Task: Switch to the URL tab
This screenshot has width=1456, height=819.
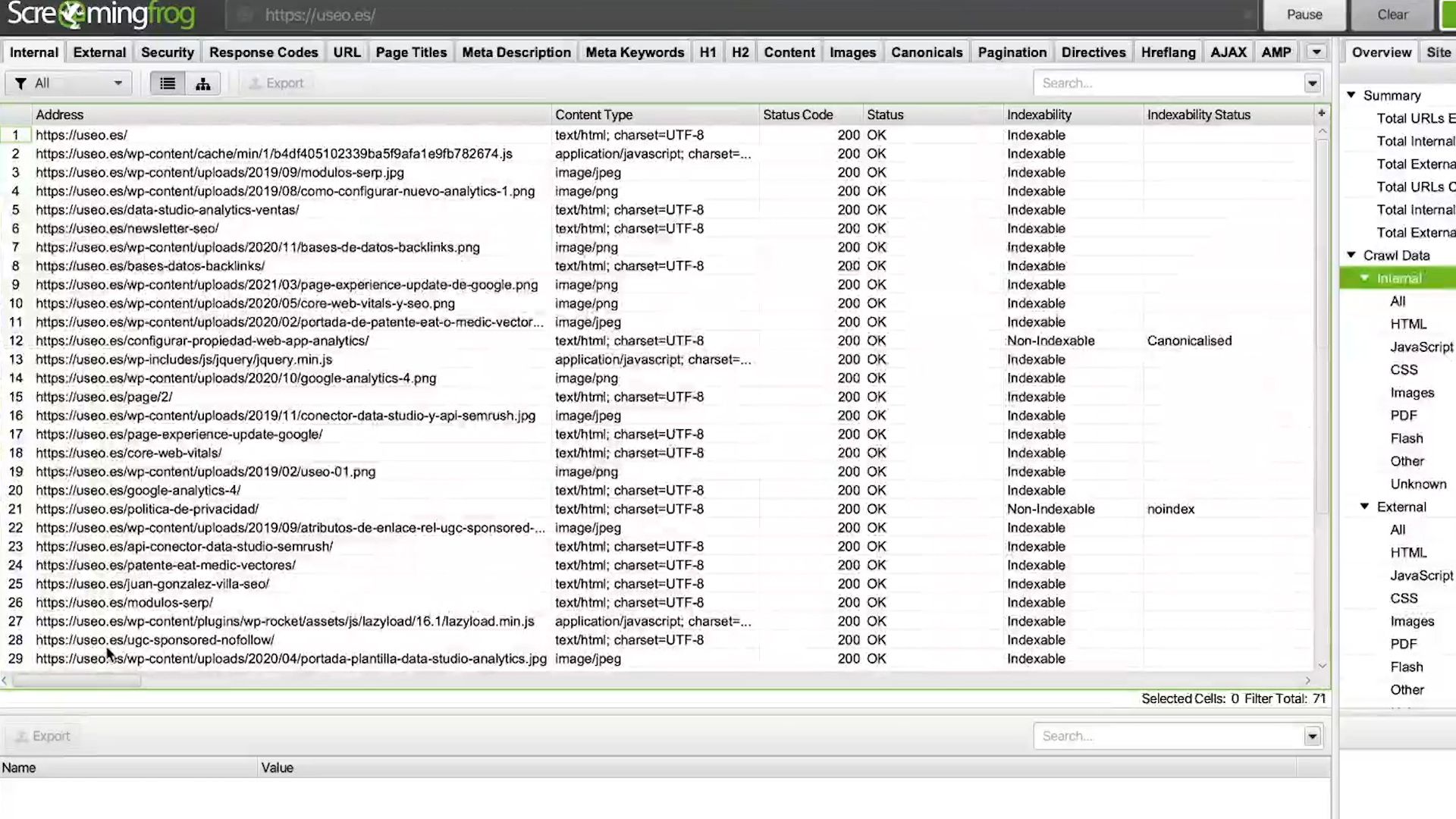Action: pos(347,52)
